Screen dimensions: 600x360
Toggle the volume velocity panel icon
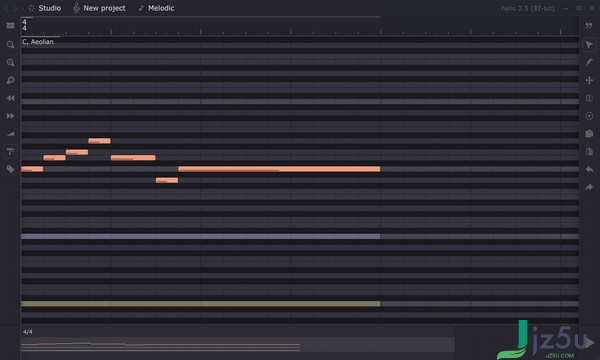10,134
